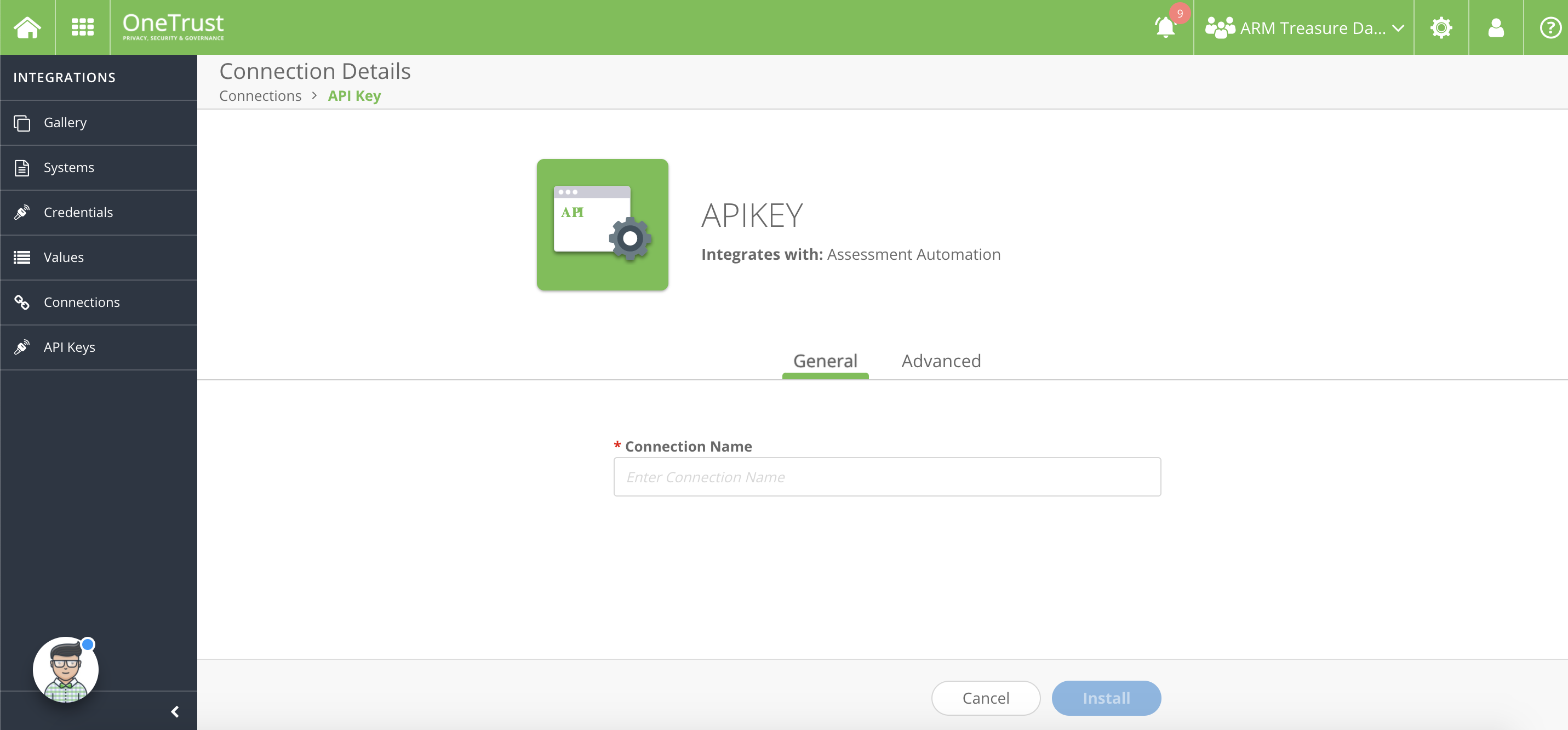Switch to the Advanced tab

point(941,361)
